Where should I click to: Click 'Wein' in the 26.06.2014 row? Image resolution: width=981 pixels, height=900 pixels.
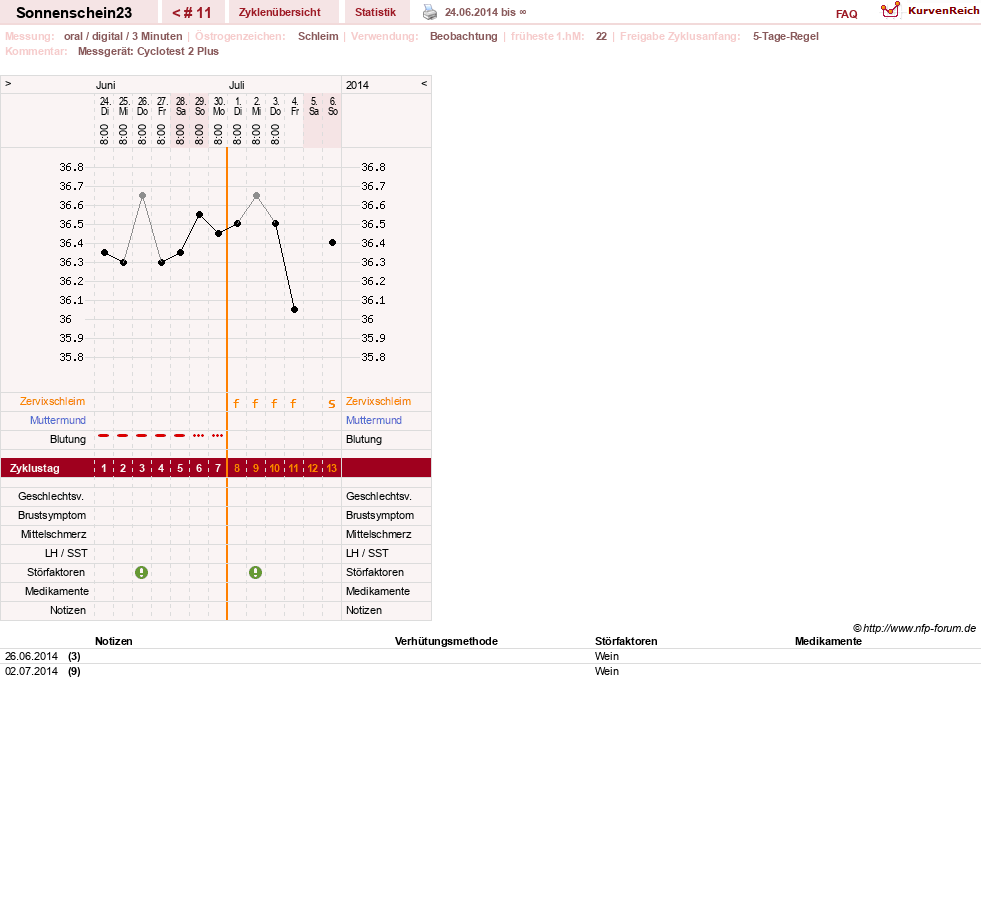[607, 656]
